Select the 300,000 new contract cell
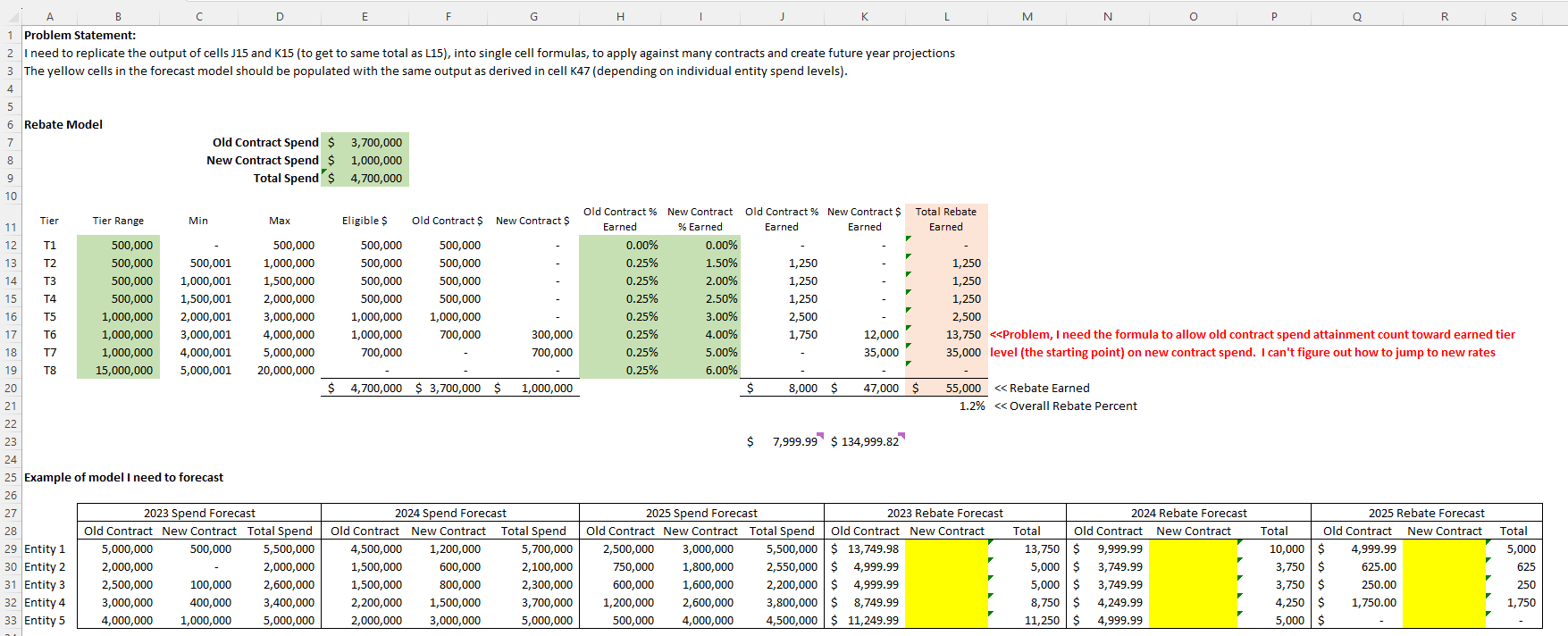The width and height of the screenshot is (1568, 636). pyautogui.click(x=534, y=334)
